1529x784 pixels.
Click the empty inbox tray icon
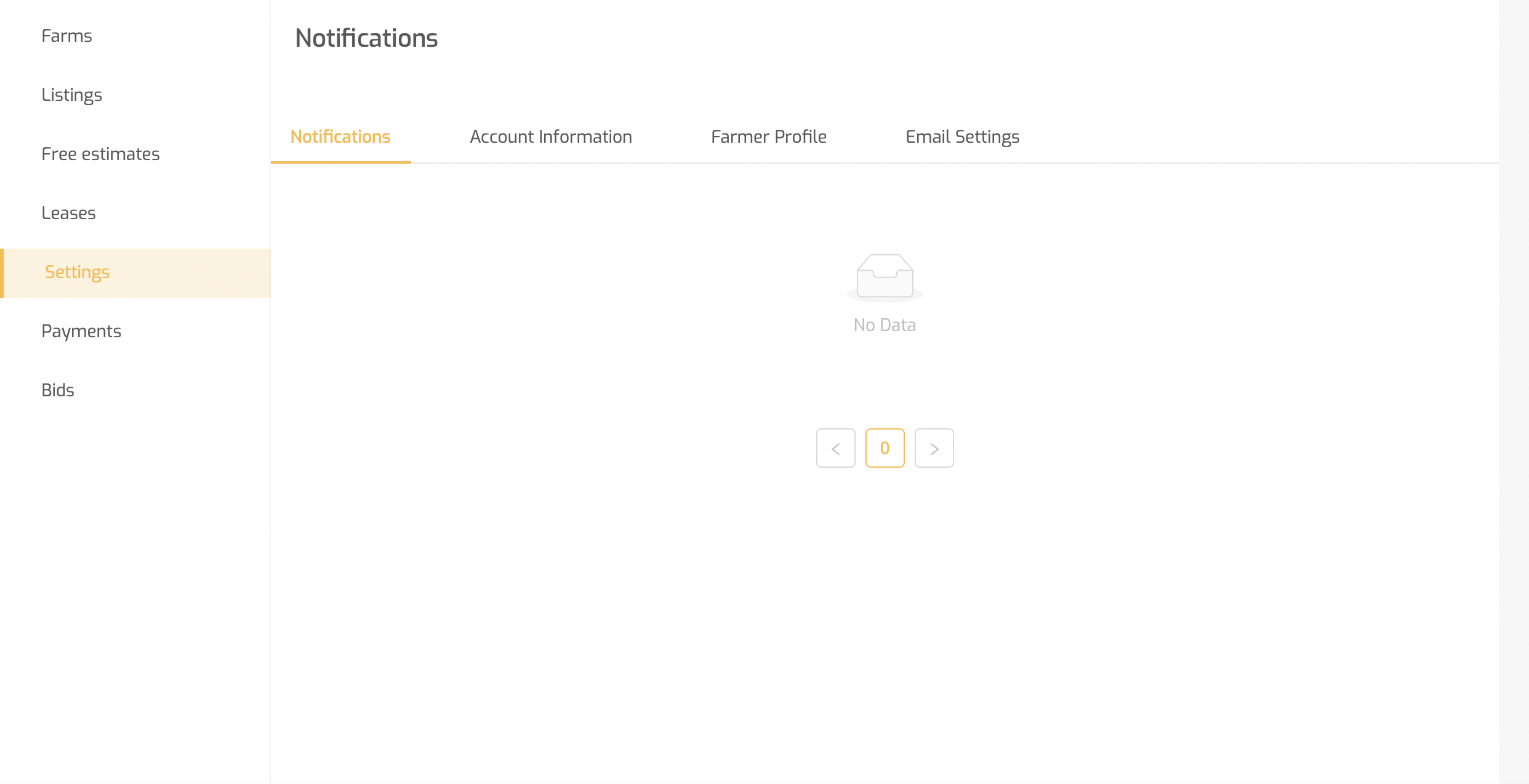[885, 277]
